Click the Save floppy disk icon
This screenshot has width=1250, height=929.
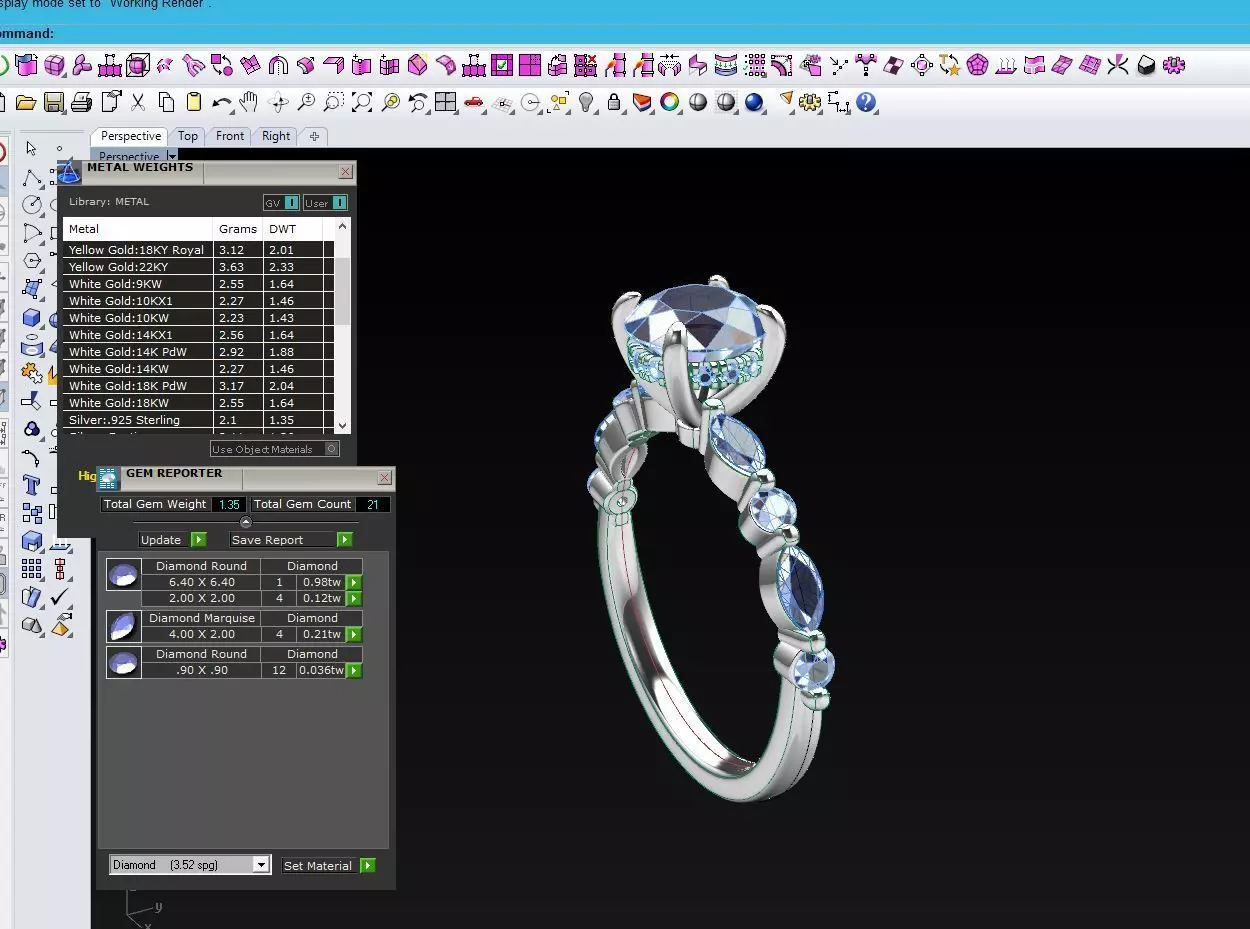pos(54,102)
